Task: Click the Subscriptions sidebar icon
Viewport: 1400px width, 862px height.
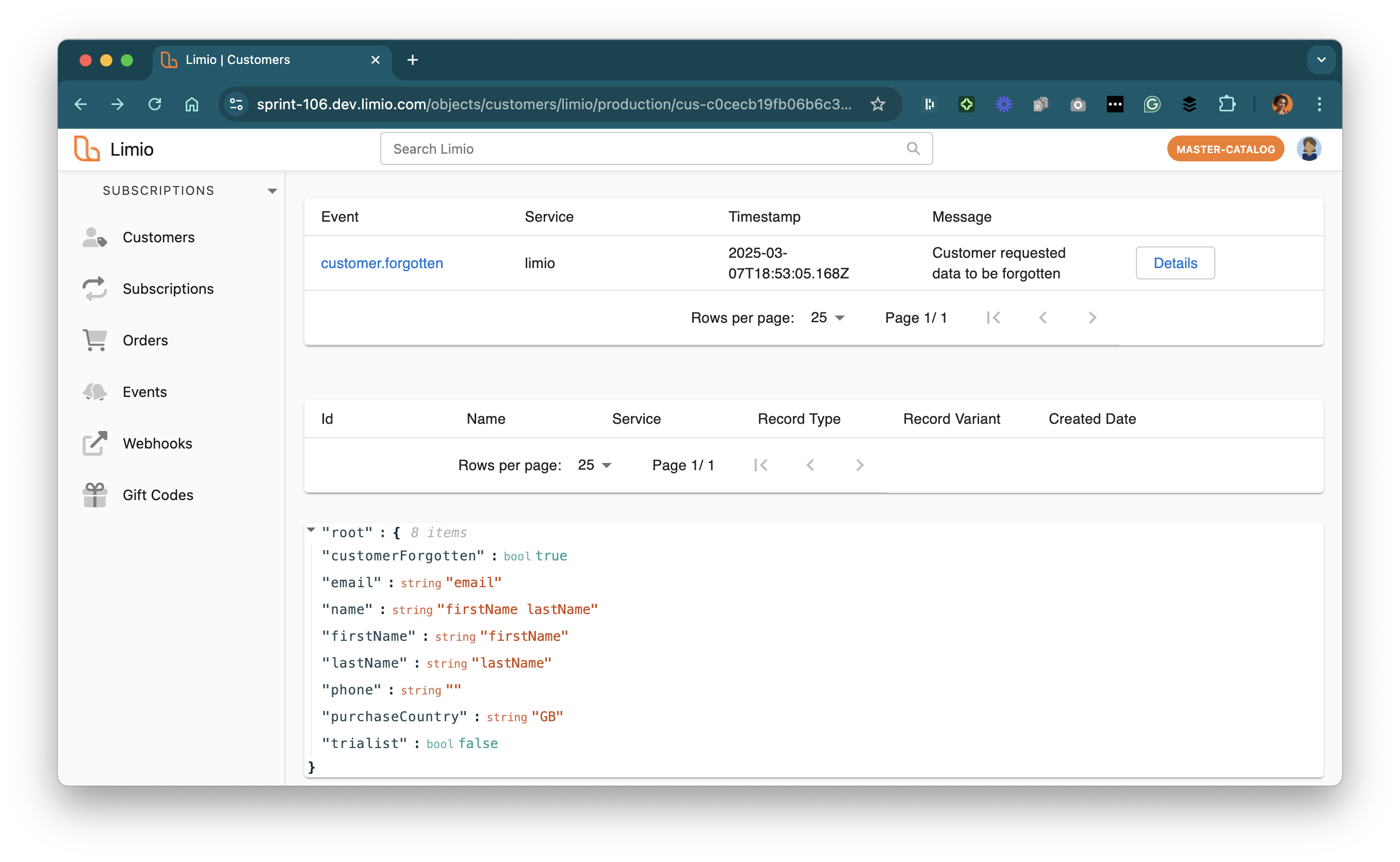Action: pyautogui.click(x=95, y=289)
